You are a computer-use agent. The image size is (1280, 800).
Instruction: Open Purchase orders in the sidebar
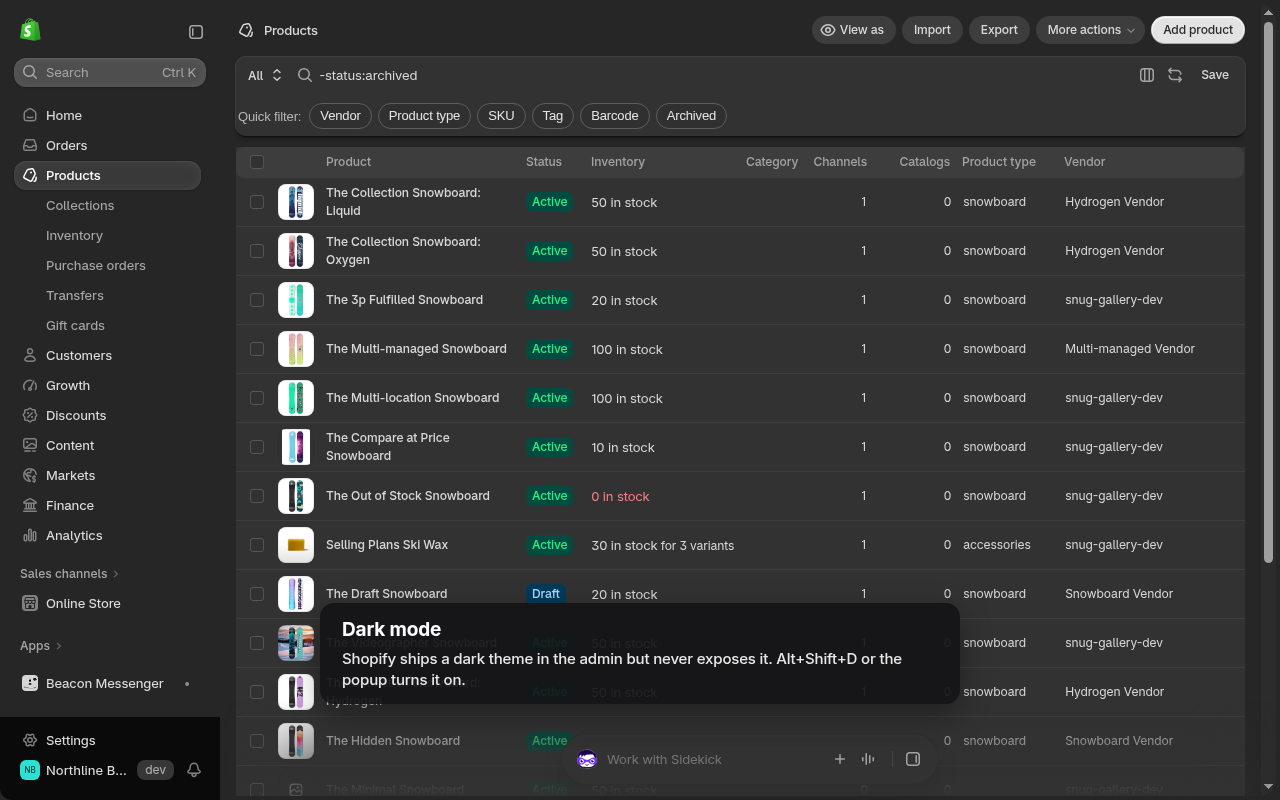pos(96,265)
